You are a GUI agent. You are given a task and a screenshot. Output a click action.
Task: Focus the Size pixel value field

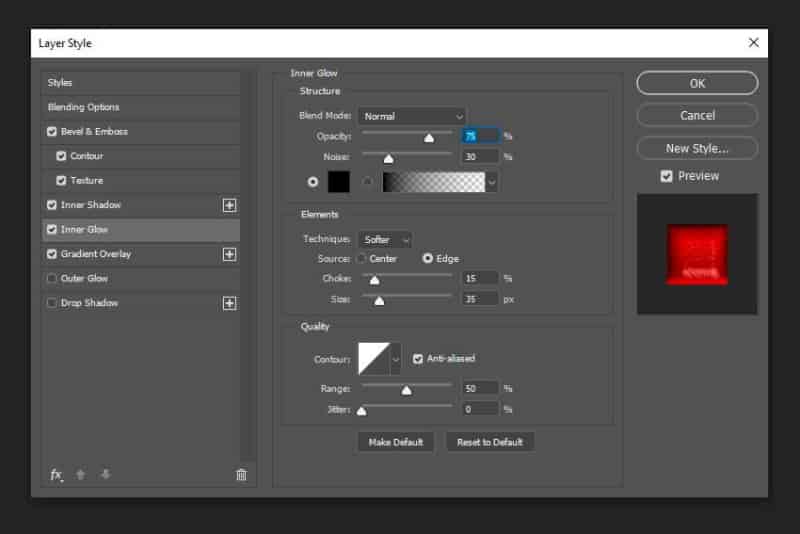(x=480, y=299)
